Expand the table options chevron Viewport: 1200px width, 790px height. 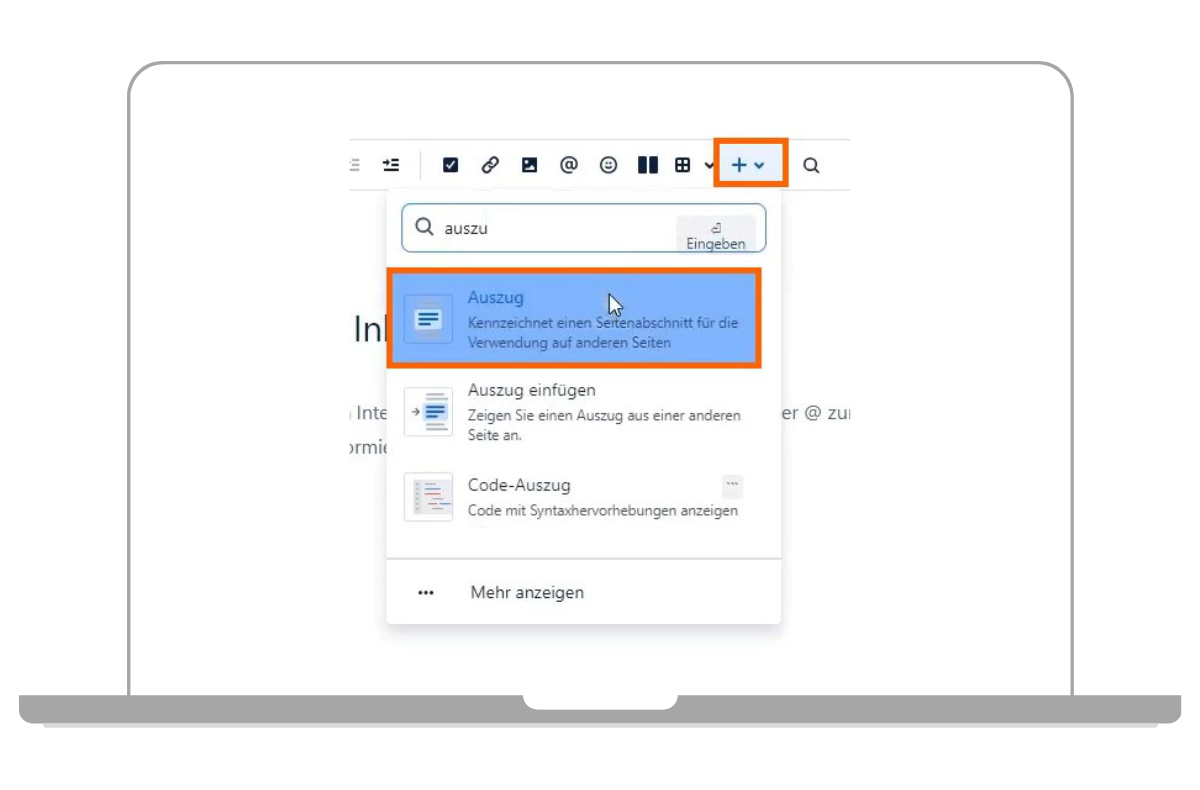point(709,166)
